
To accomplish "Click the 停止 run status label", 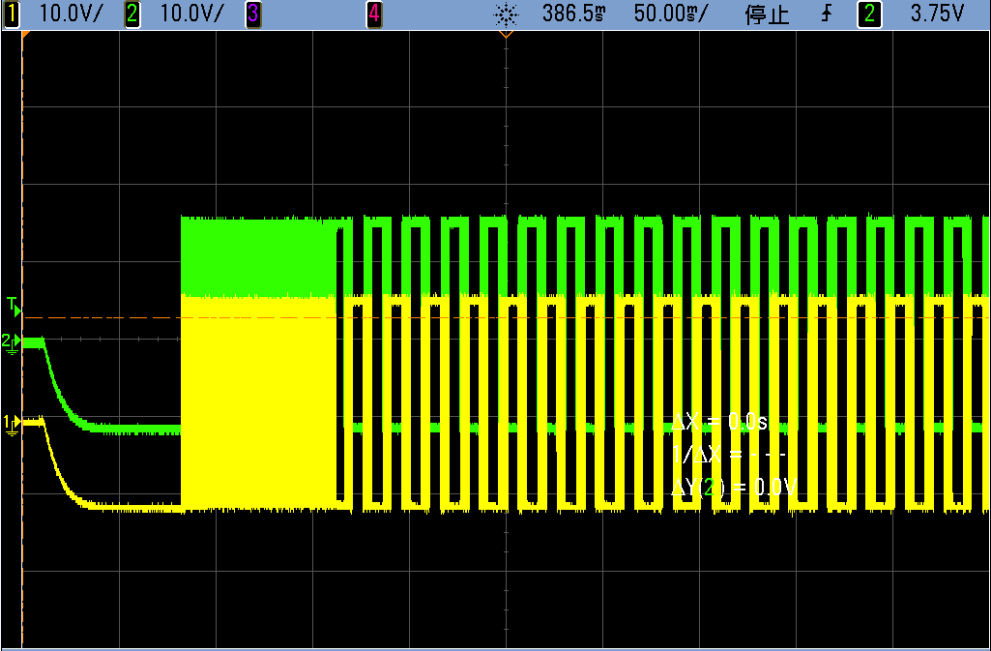I will [767, 14].
